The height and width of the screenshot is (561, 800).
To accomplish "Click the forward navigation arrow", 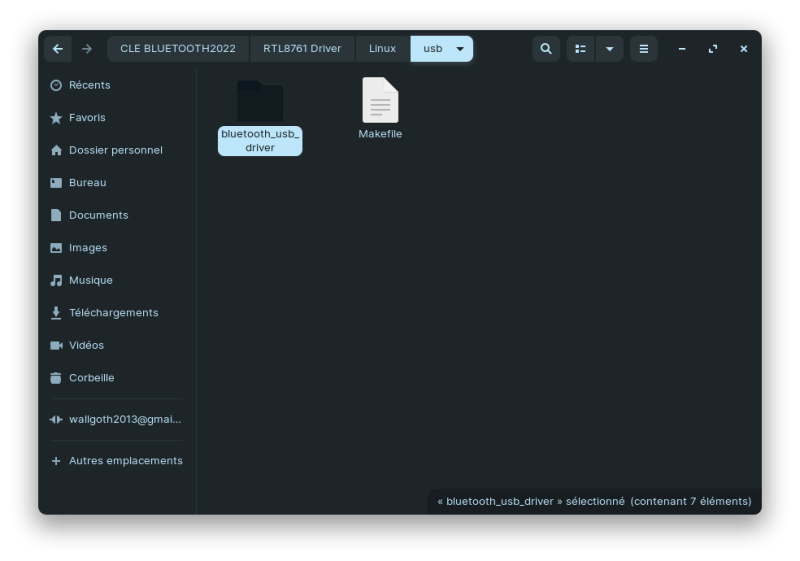I will (x=87, y=49).
